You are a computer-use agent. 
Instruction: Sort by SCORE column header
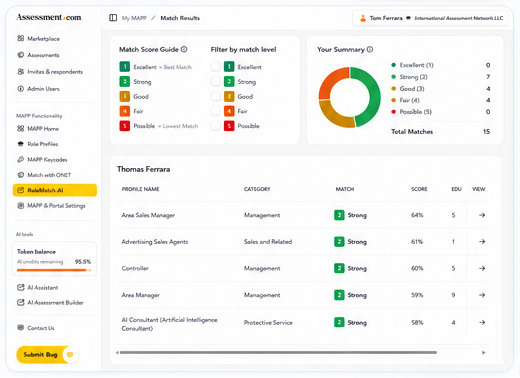(x=419, y=189)
